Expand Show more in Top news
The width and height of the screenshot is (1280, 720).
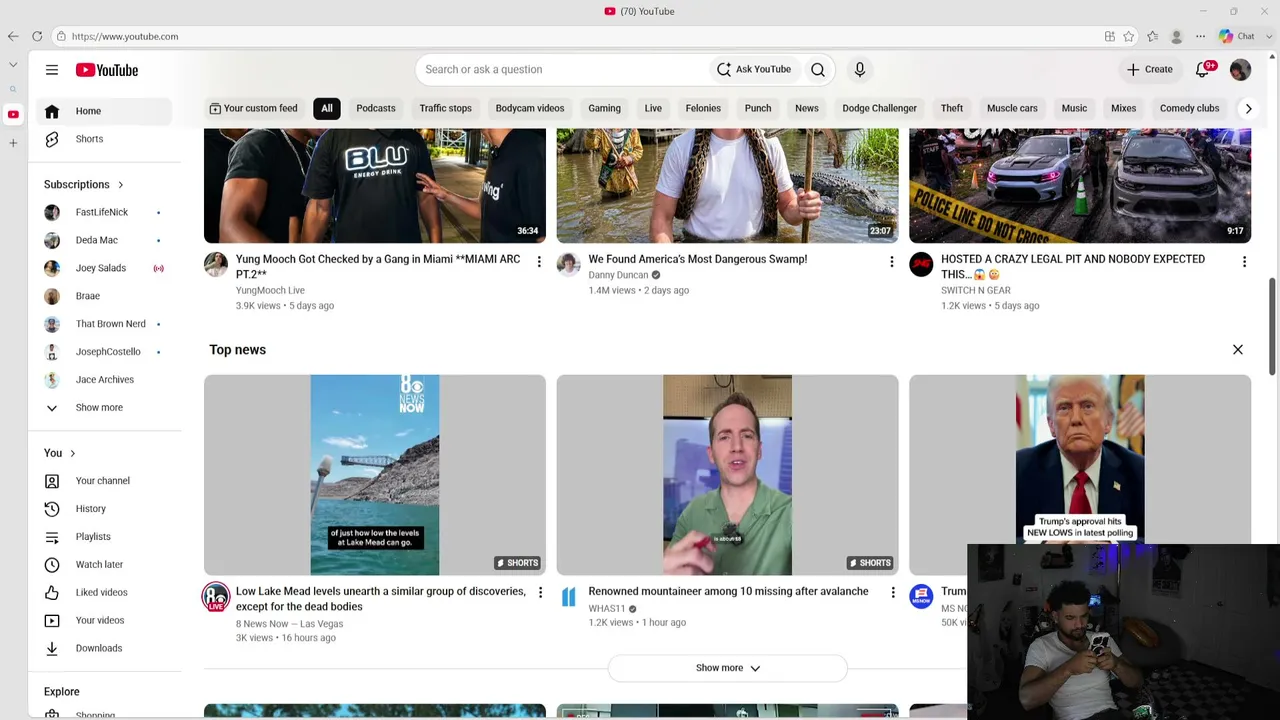727,668
